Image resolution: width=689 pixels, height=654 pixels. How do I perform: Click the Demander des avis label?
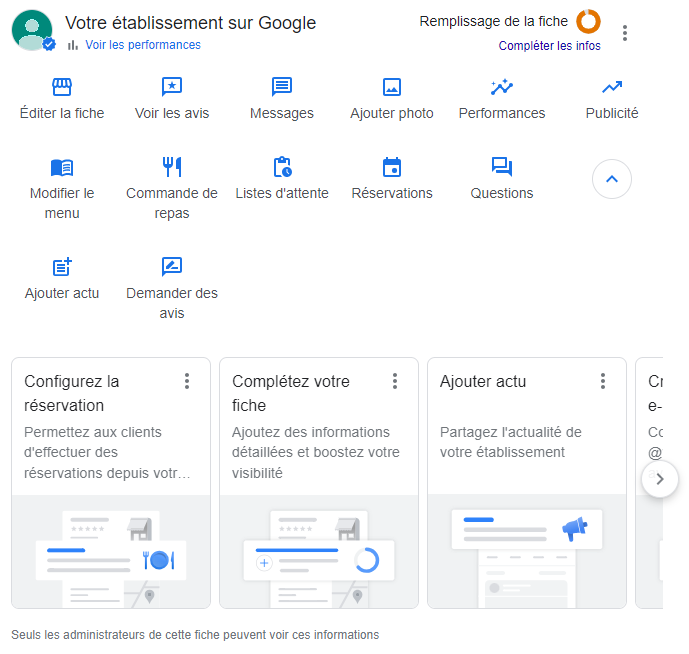pyautogui.click(x=172, y=303)
